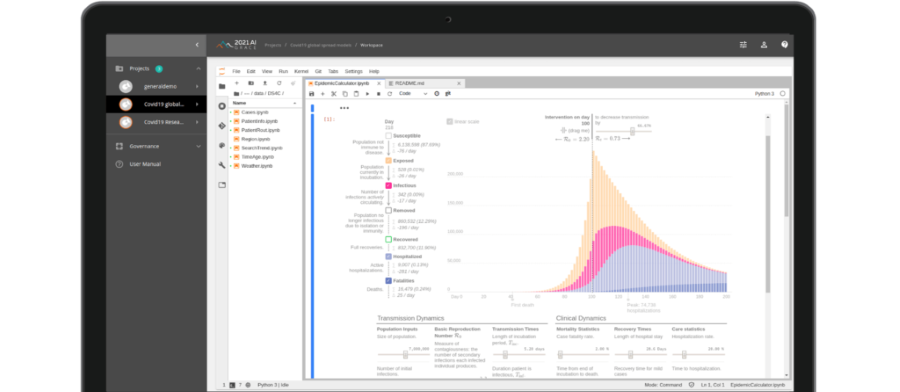The image size is (900, 392).
Task: Expand the Governance section
Action: coord(199,146)
